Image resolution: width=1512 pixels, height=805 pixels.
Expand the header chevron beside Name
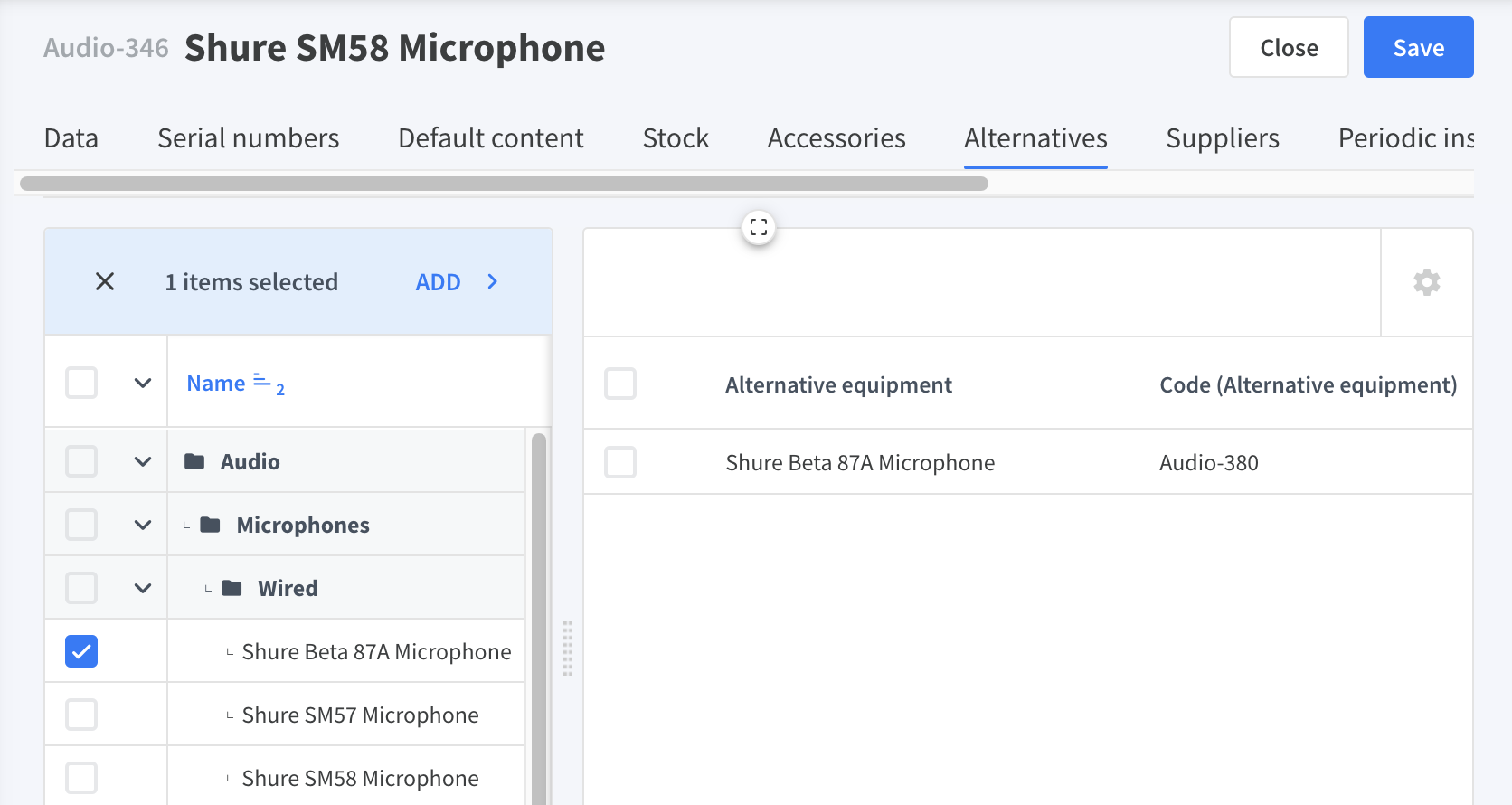[x=143, y=383]
